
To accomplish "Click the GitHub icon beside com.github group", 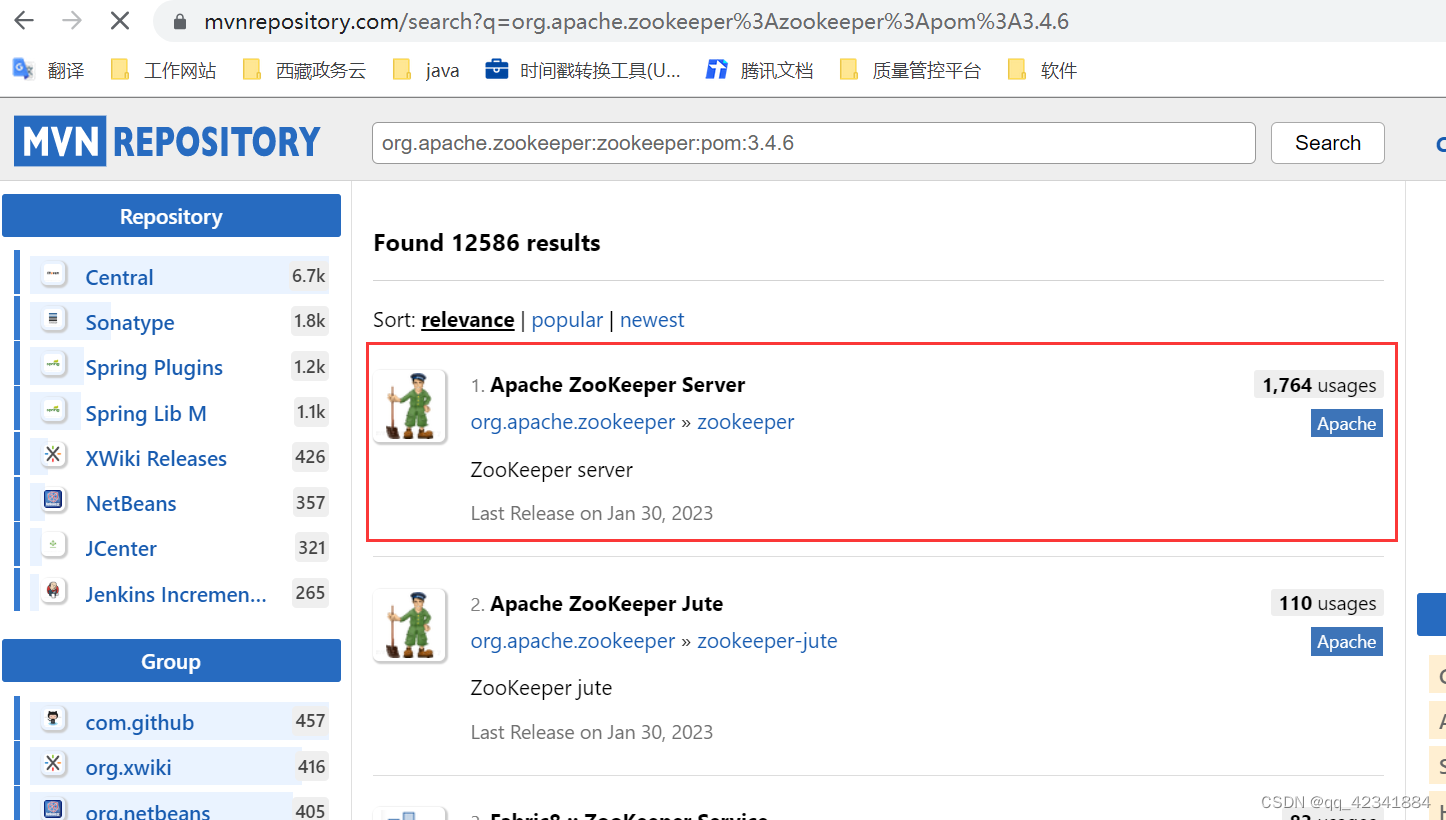I will (x=52, y=718).
